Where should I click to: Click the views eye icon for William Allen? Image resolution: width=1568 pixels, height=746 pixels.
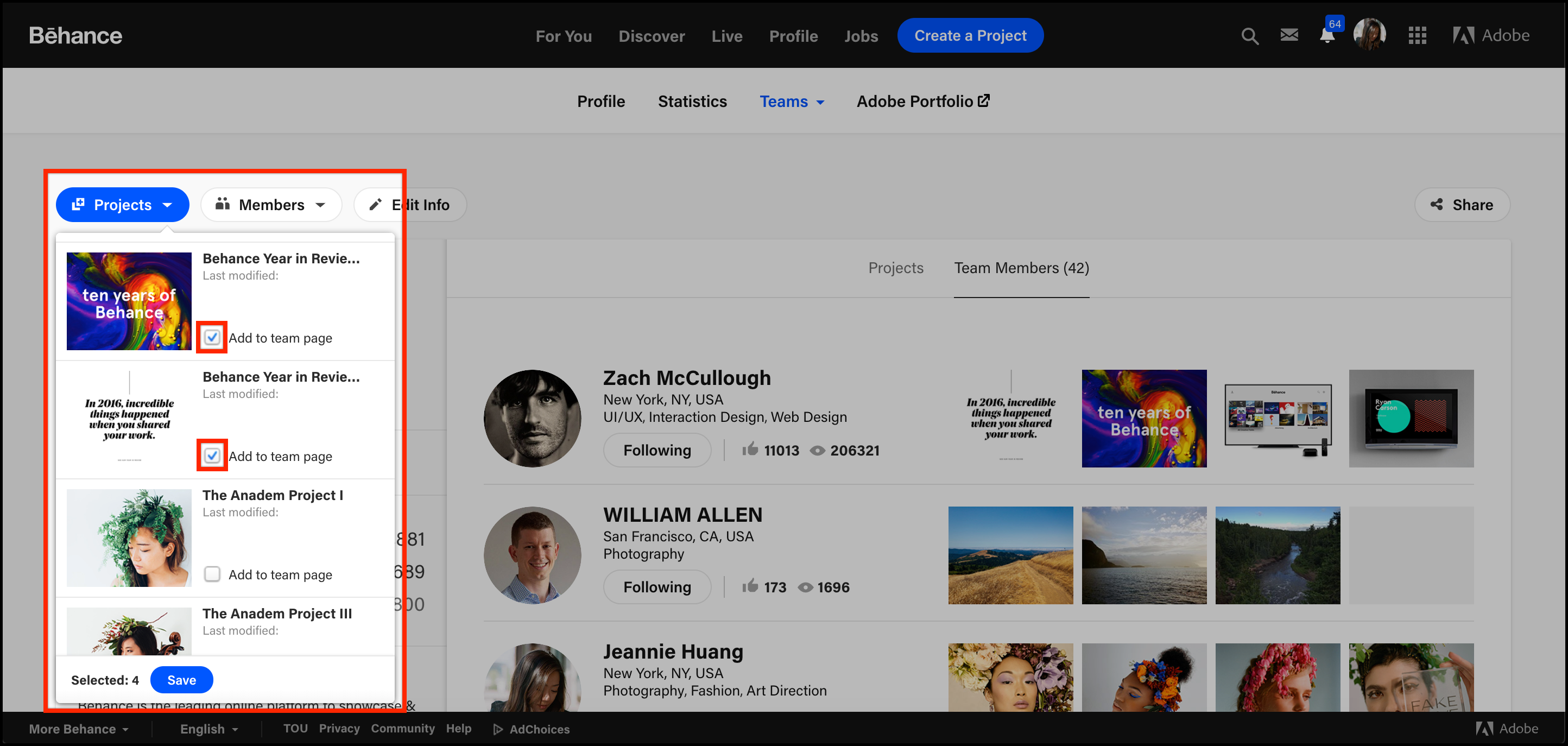coord(805,587)
